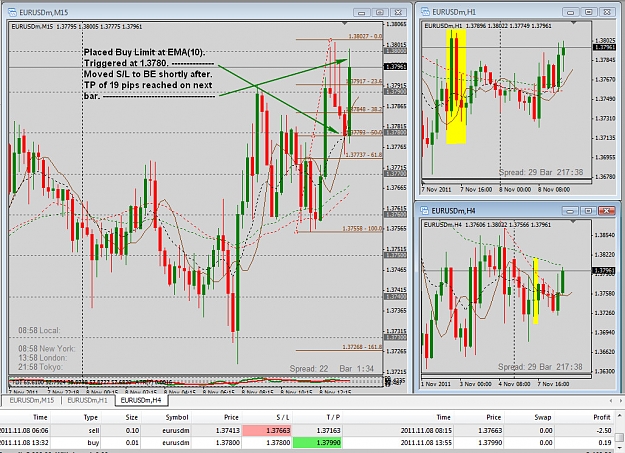
Task: Switch to the EURUSDm,H1 chart tab
Action: pyautogui.click(x=88, y=400)
